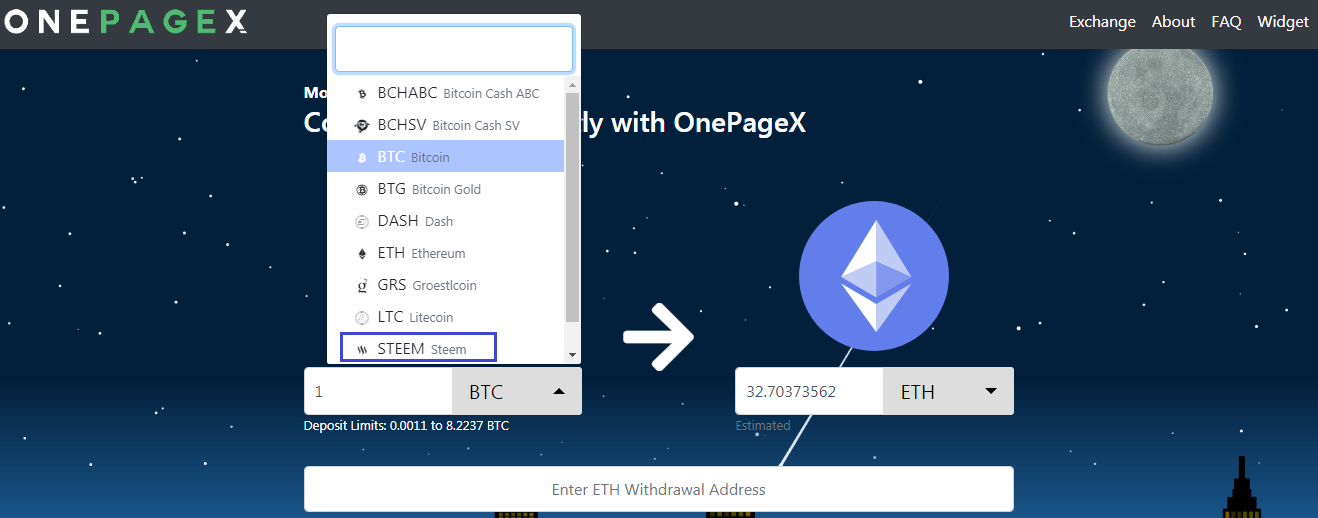Viewport: 1318px width, 518px height.
Task: Click the Groestlcoin coin icon
Action: click(x=362, y=285)
